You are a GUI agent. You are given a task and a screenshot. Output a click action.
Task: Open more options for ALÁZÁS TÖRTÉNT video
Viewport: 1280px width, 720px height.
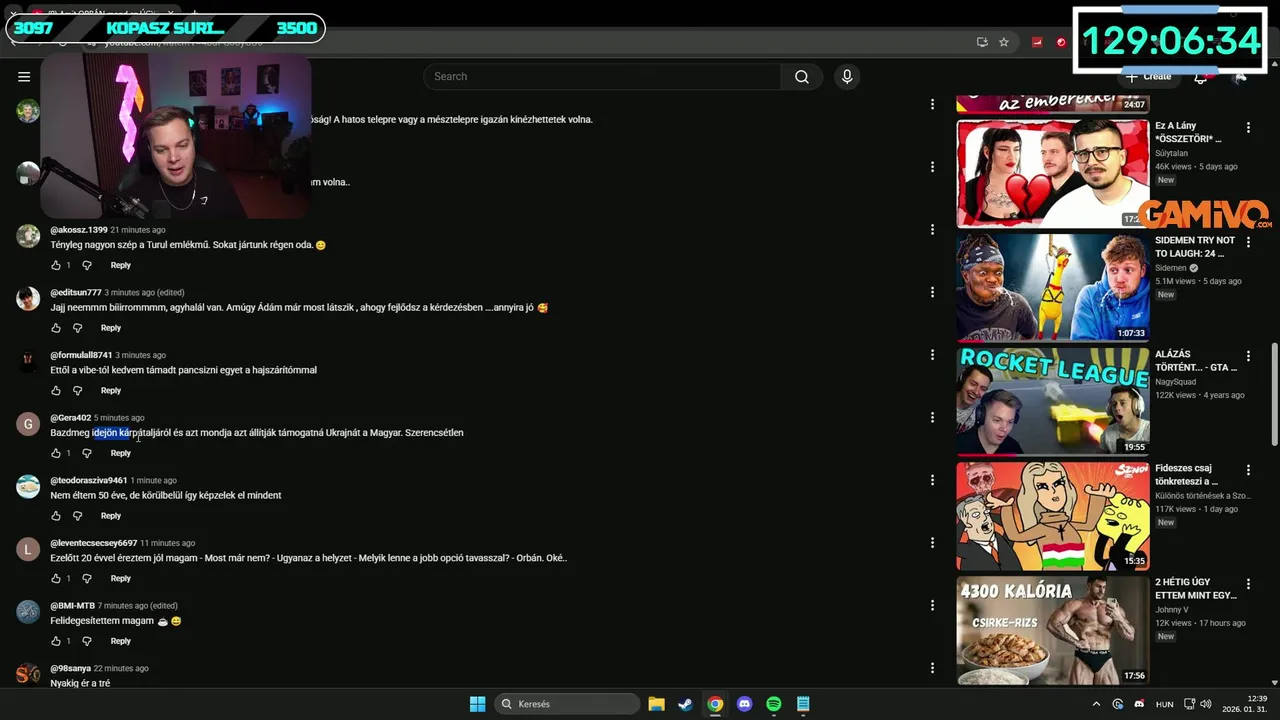[1248, 356]
